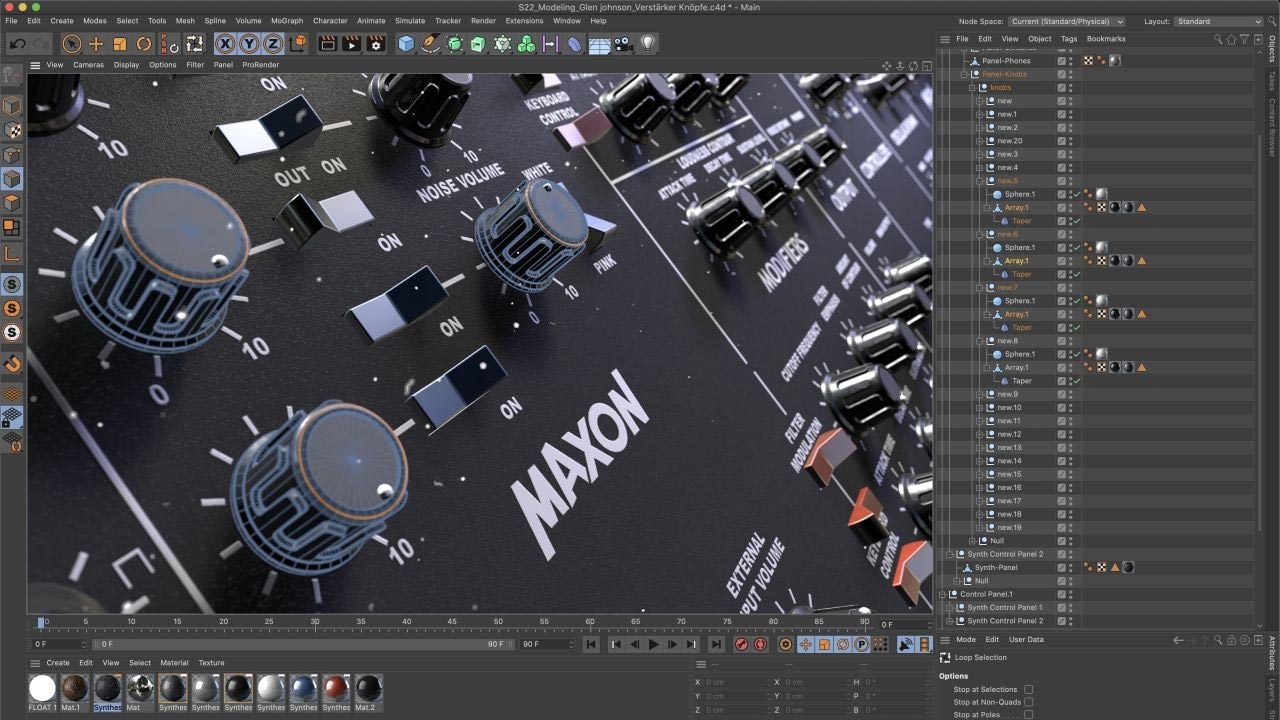1280x720 pixels.
Task: Select the Move tool
Action: point(94,43)
